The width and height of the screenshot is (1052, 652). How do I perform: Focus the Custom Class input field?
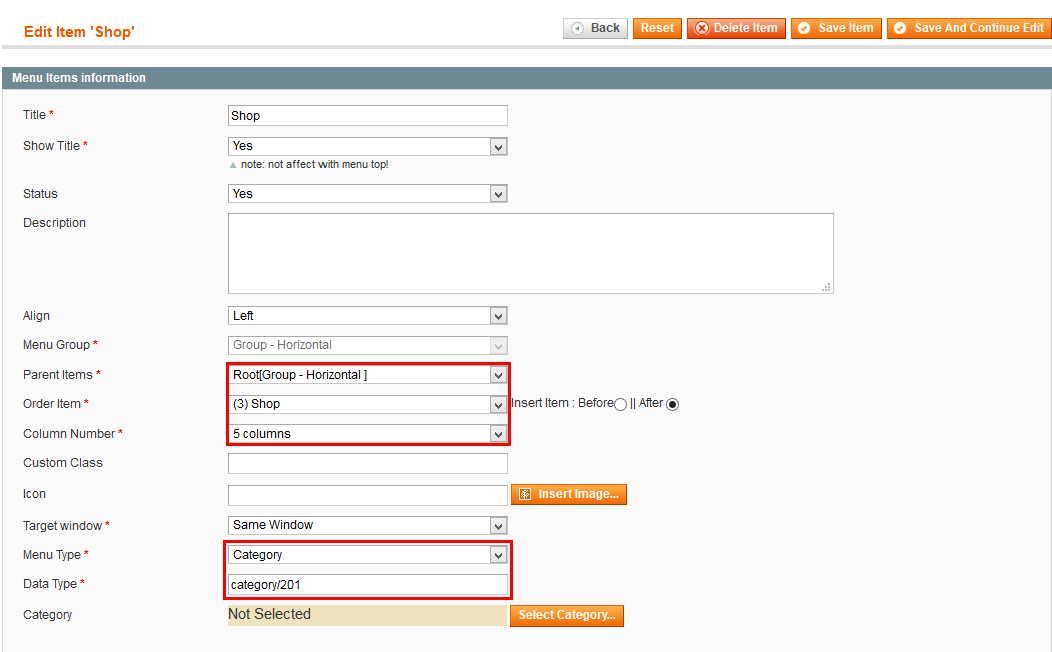pos(368,464)
